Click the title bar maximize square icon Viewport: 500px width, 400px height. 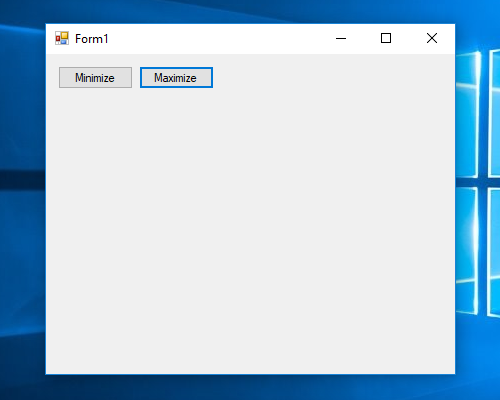(386, 38)
